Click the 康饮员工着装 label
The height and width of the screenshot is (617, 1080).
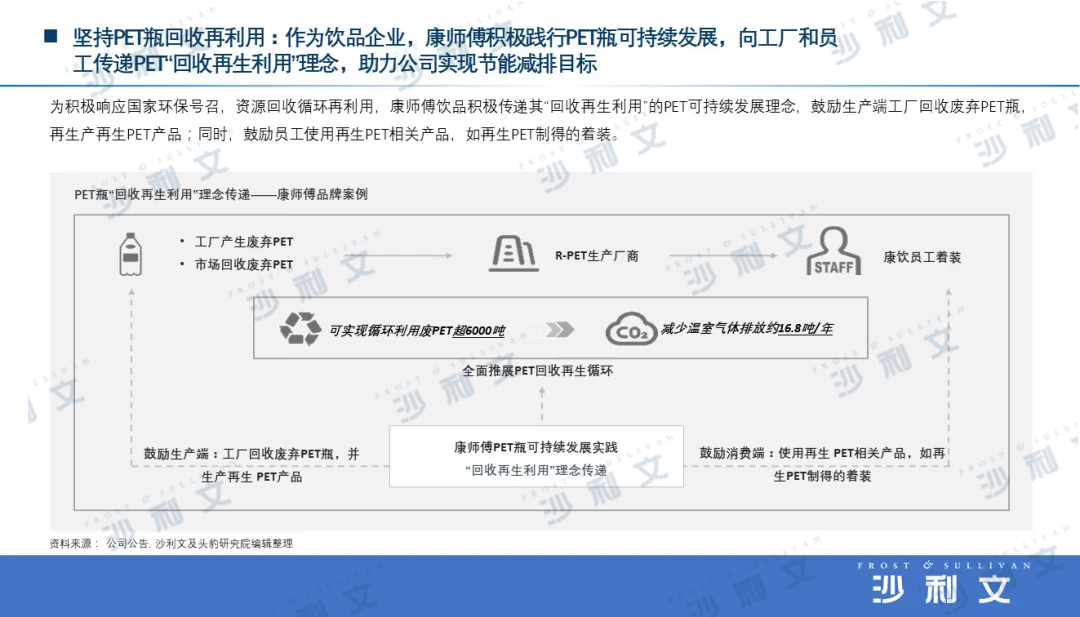[x=922, y=257]
